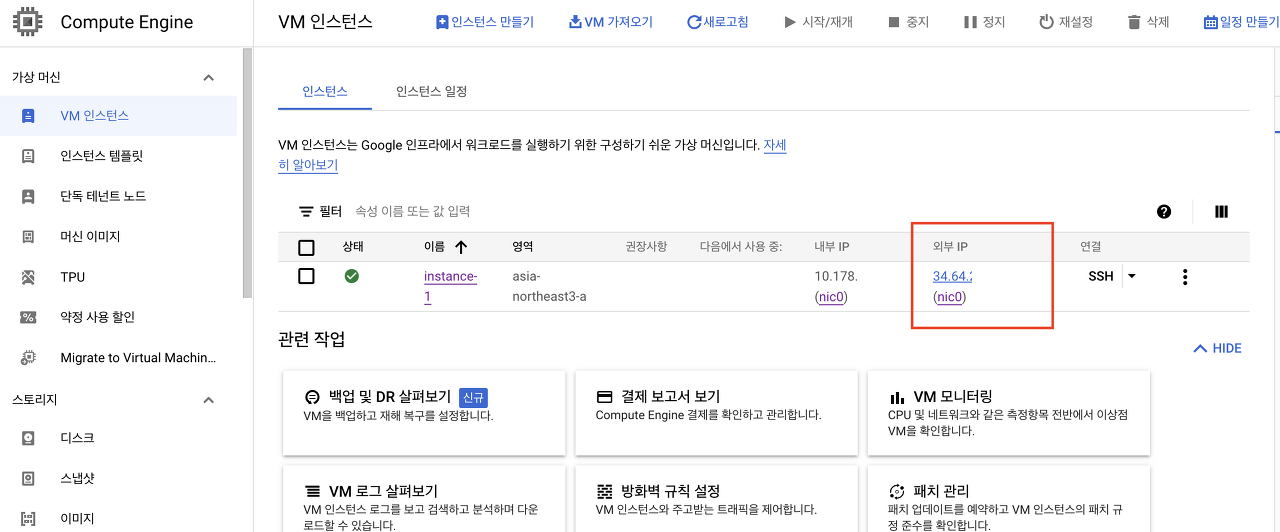Open 인스턴스 템플릿 in the sidebar

[x=119, y=156]
